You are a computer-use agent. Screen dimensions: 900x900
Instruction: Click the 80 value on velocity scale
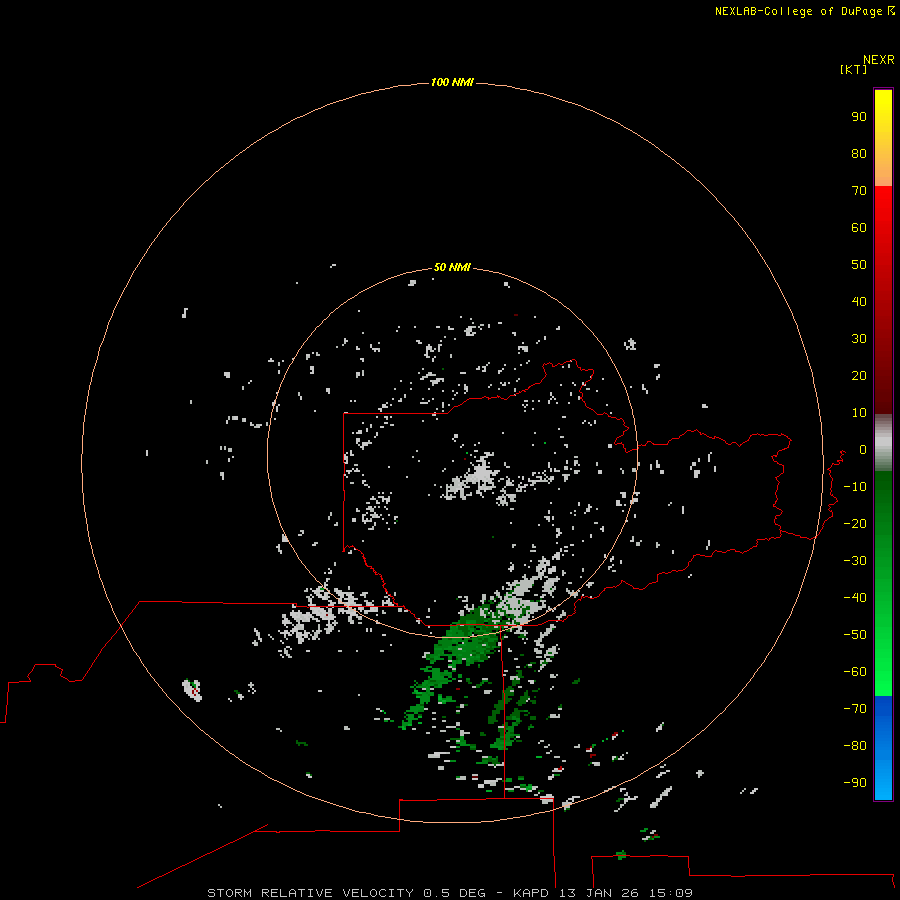point(859,153)
